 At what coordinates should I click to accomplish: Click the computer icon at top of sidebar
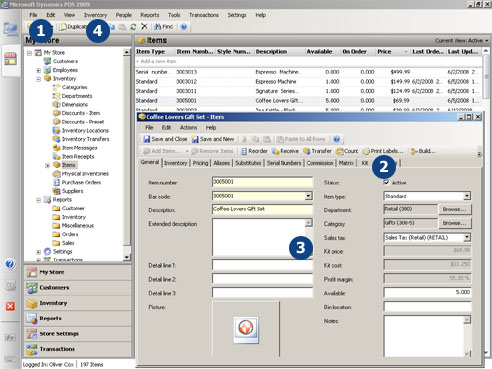[10, 29]
